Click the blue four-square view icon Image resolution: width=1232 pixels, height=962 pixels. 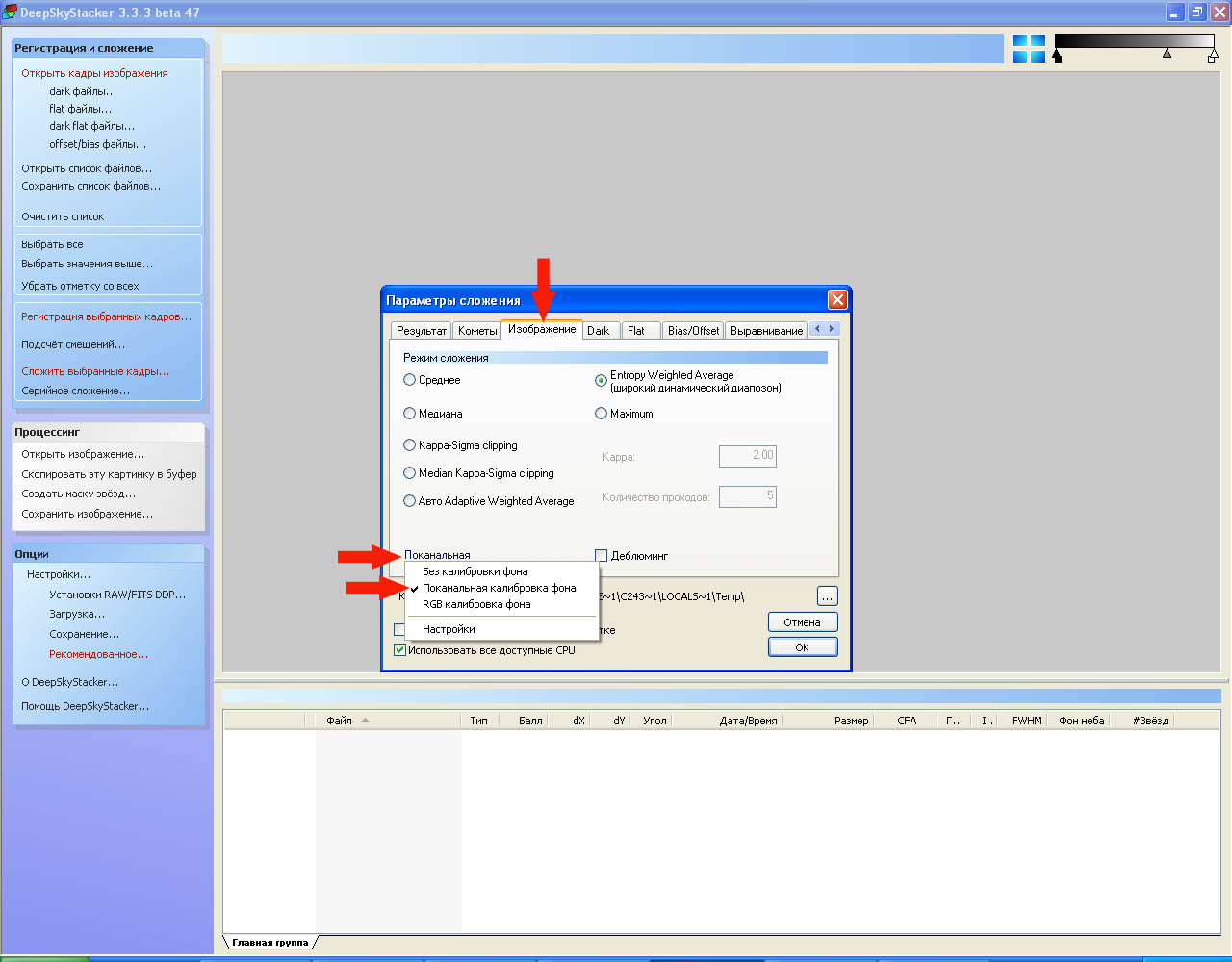[x=1028, y=49]
